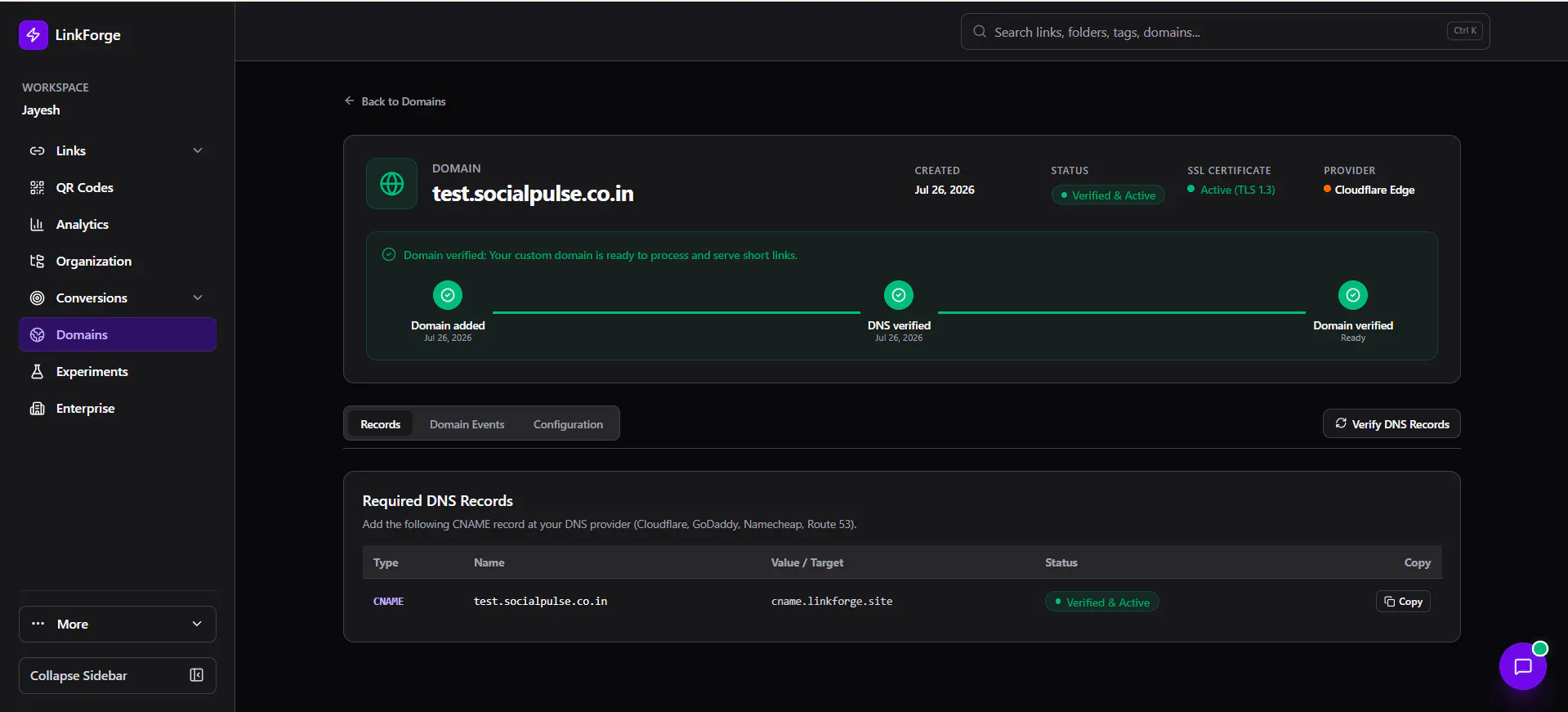Expand the Links submenu chevron

point(198,150)
